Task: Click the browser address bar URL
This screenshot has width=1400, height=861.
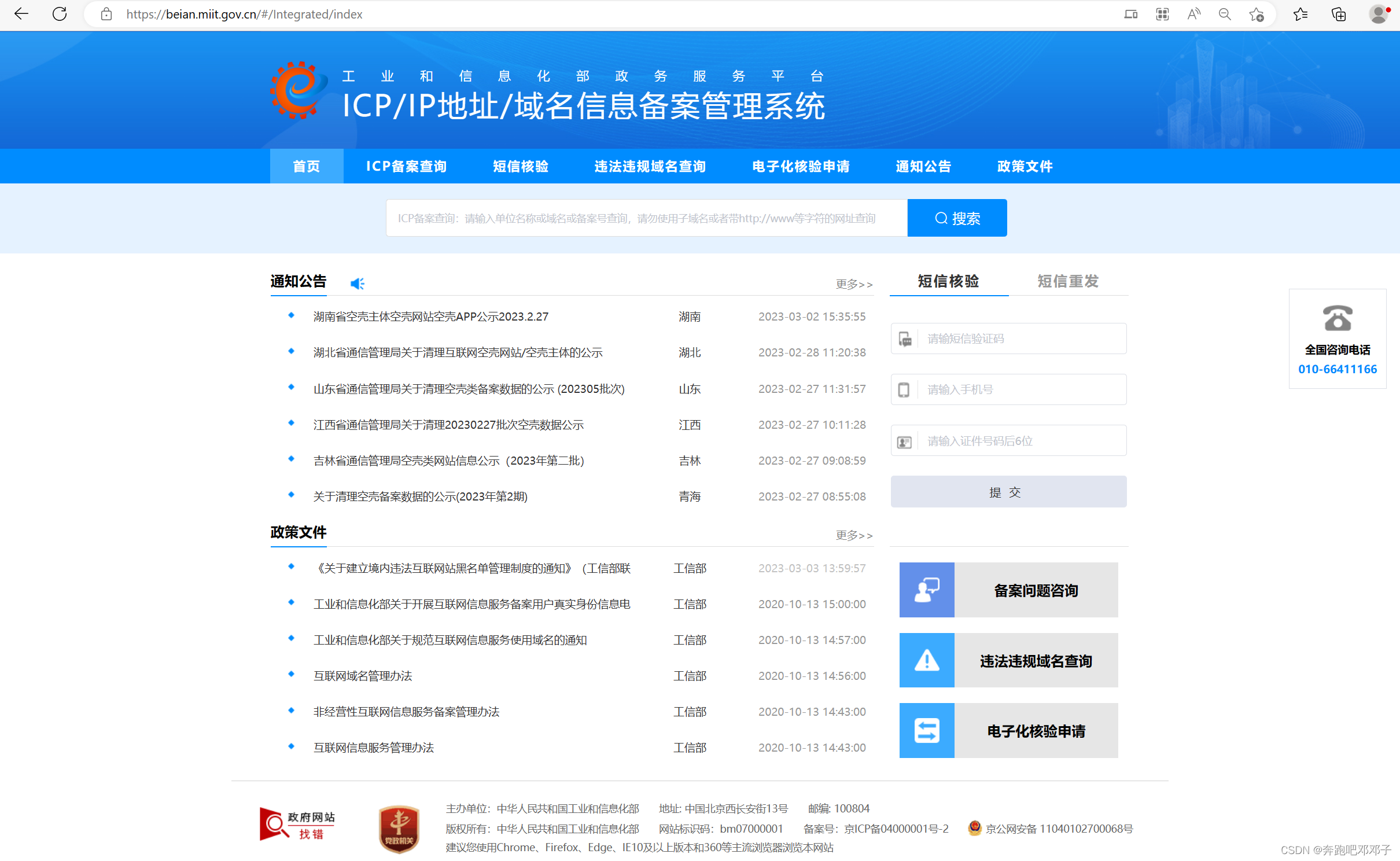Action: (244, 14)
